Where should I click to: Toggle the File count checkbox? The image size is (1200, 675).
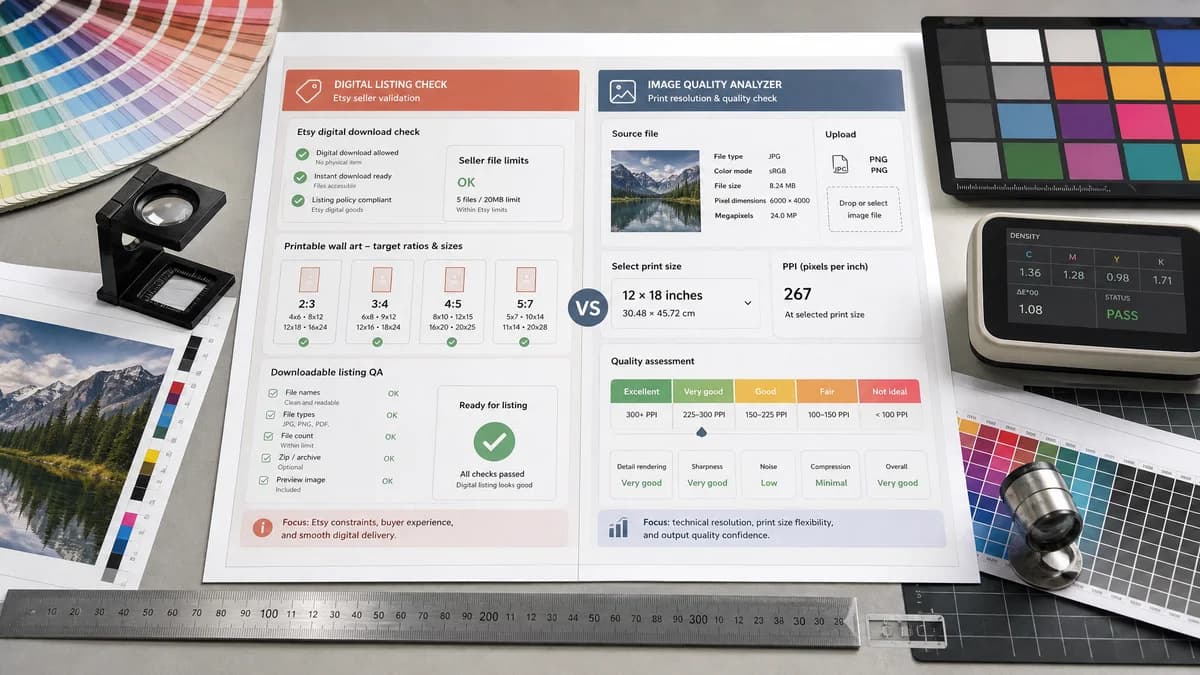[269, 437]
